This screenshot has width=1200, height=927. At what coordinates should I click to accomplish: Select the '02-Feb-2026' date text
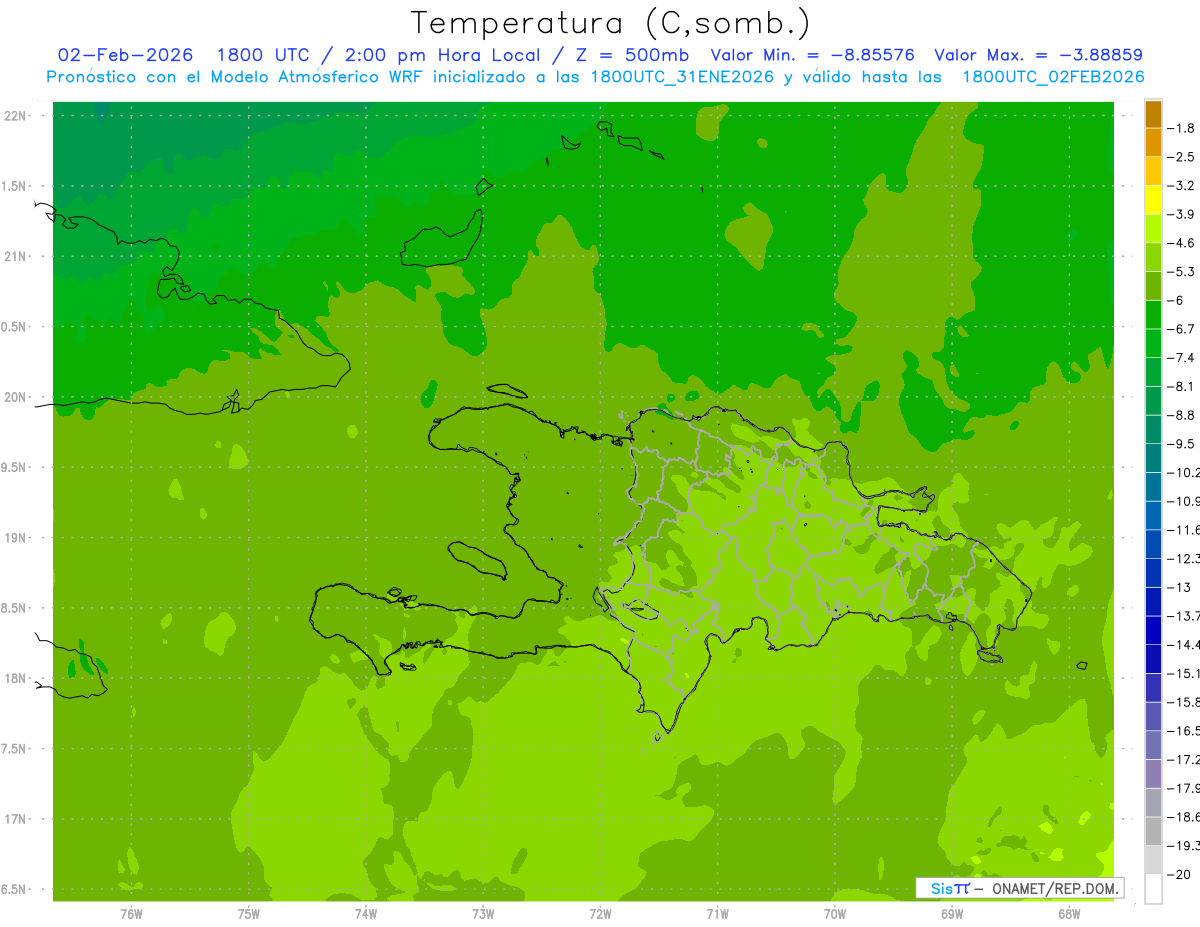pyautogui.click(x=125, y=55)
